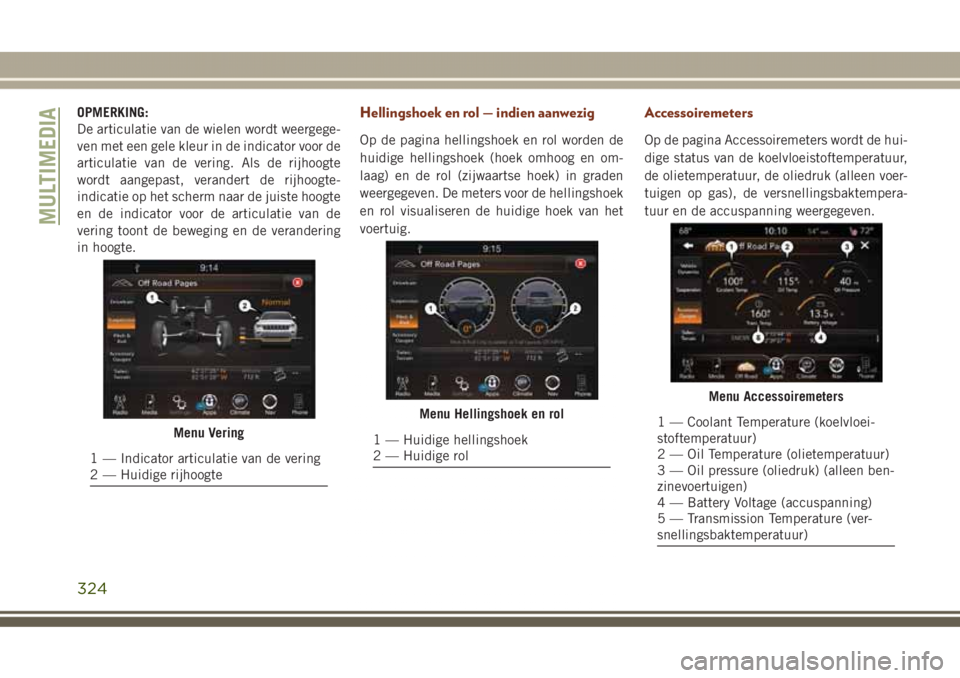Click the 'Normal' ride height label
960x678 pixels.
coord(276,303)
